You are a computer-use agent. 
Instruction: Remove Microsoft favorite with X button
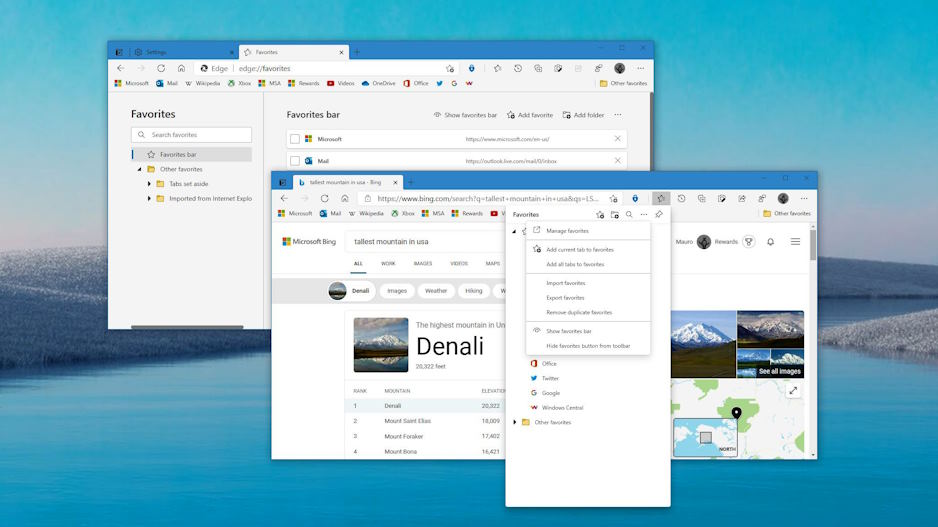coord(617,139)
